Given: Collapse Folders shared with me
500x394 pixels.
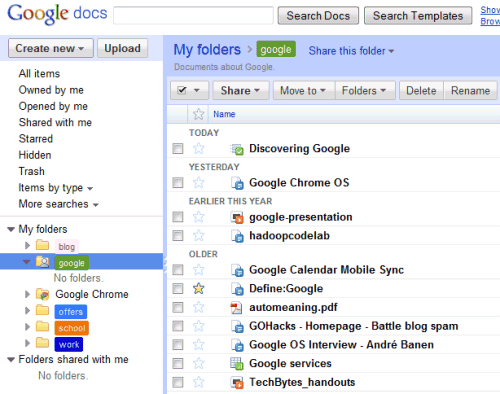Looking at the screenshot, I should [11, 360].
